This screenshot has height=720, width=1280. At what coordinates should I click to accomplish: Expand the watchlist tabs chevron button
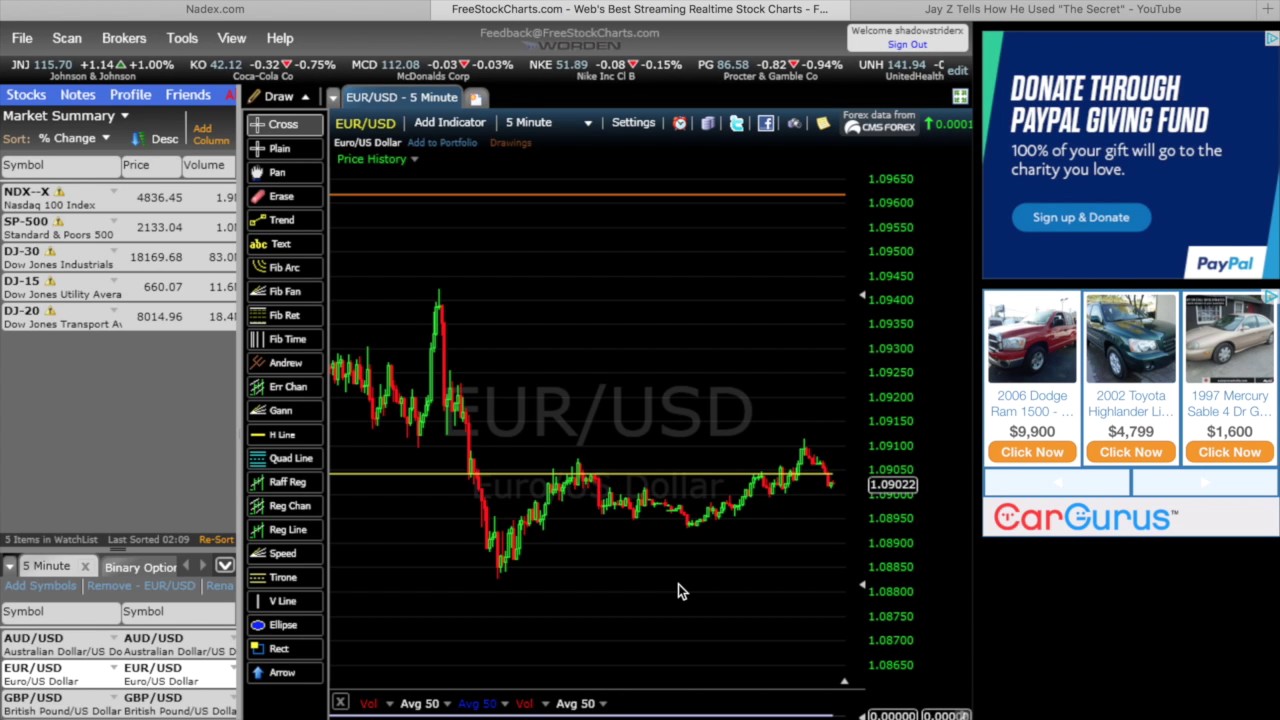tap(225, 566)
